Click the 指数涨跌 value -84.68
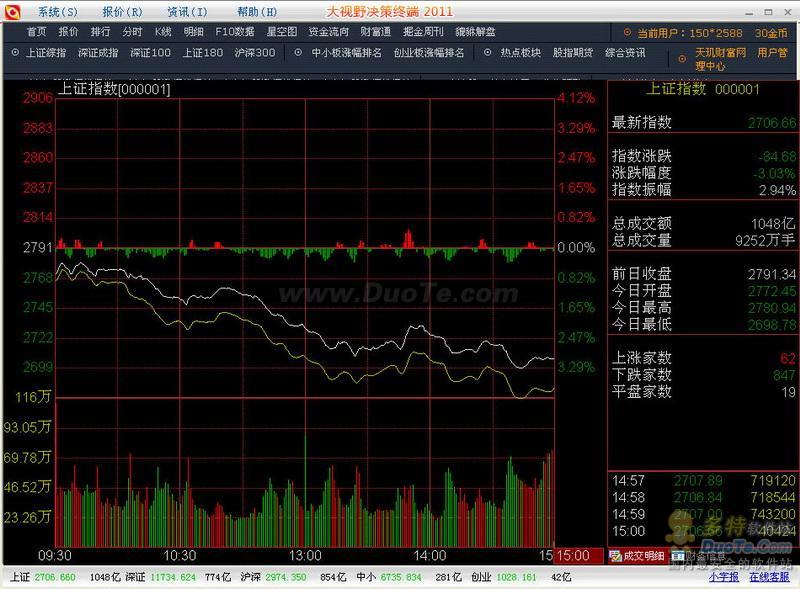The width and height of the screenshot is (800, 589). click(x=777, y=157)
